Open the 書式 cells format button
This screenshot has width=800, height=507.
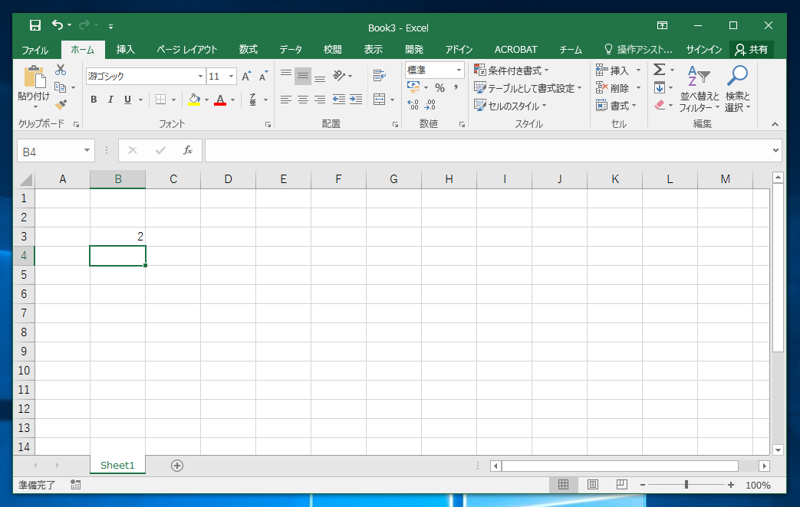click(616, 106)
